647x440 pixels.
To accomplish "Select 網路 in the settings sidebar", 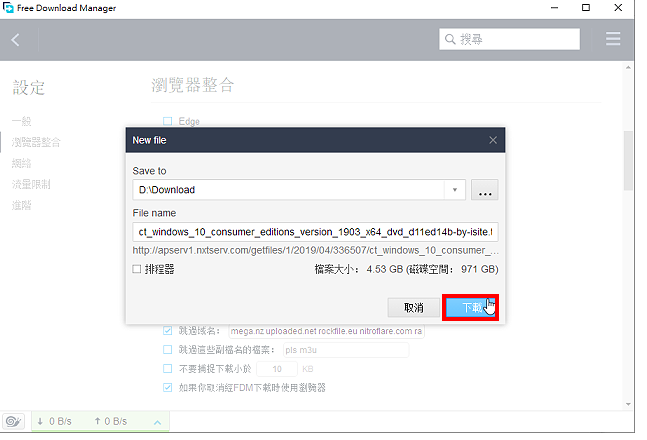I will click(21, 163).
